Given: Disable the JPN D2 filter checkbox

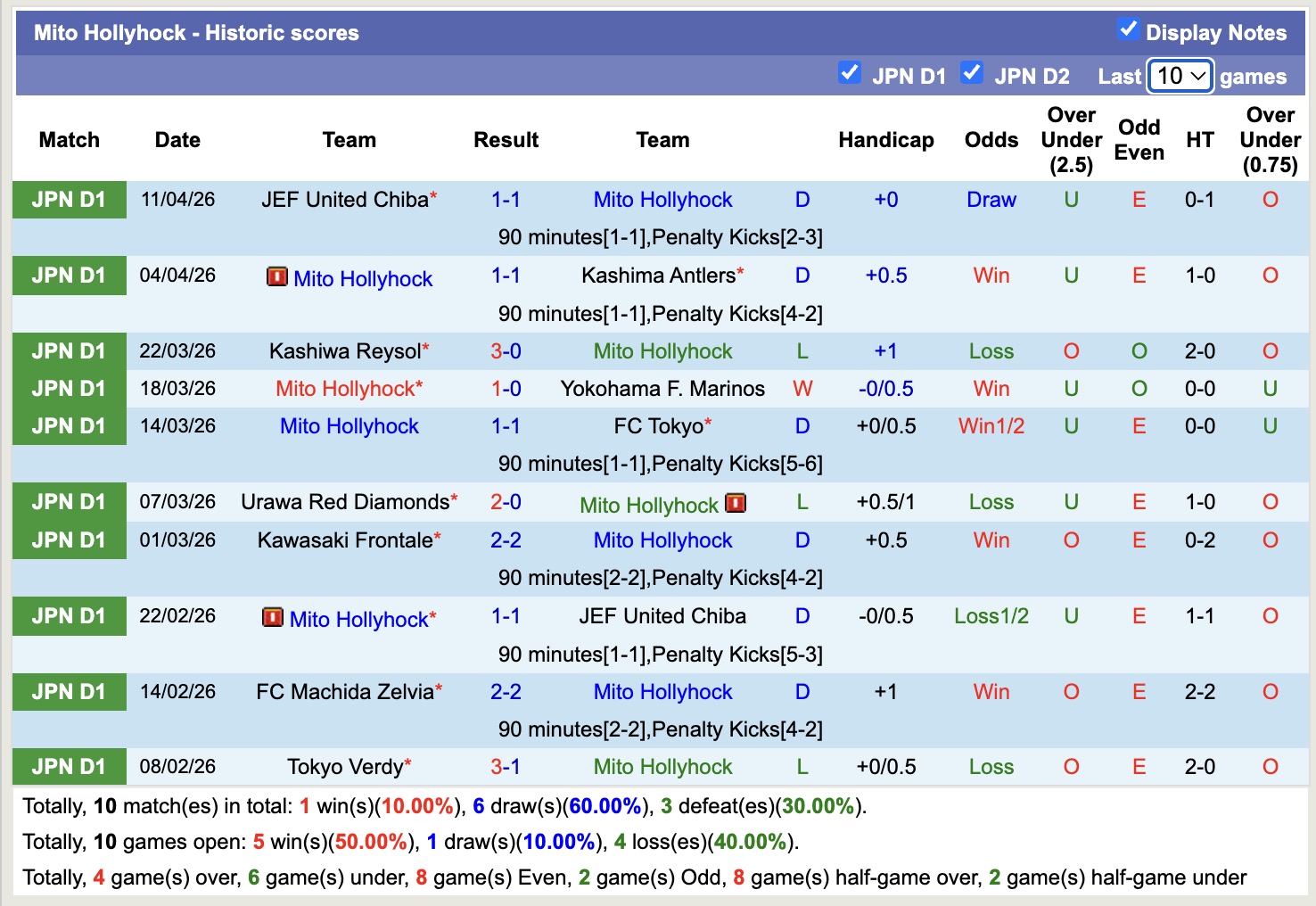Looking at the screenshot, I should tap(972, 73).
